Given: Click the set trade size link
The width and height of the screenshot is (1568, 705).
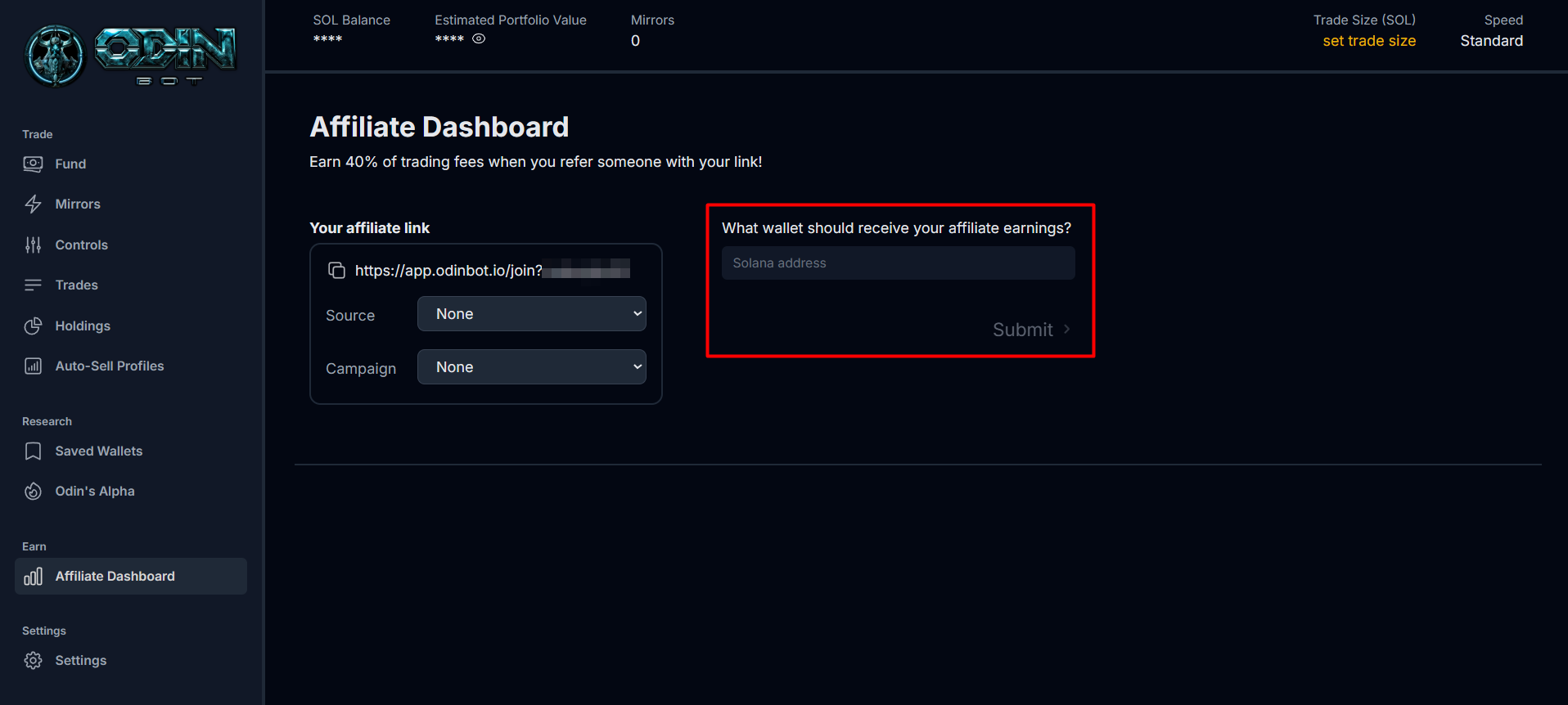Looking at the screenshot, I should coord(1368,41).
